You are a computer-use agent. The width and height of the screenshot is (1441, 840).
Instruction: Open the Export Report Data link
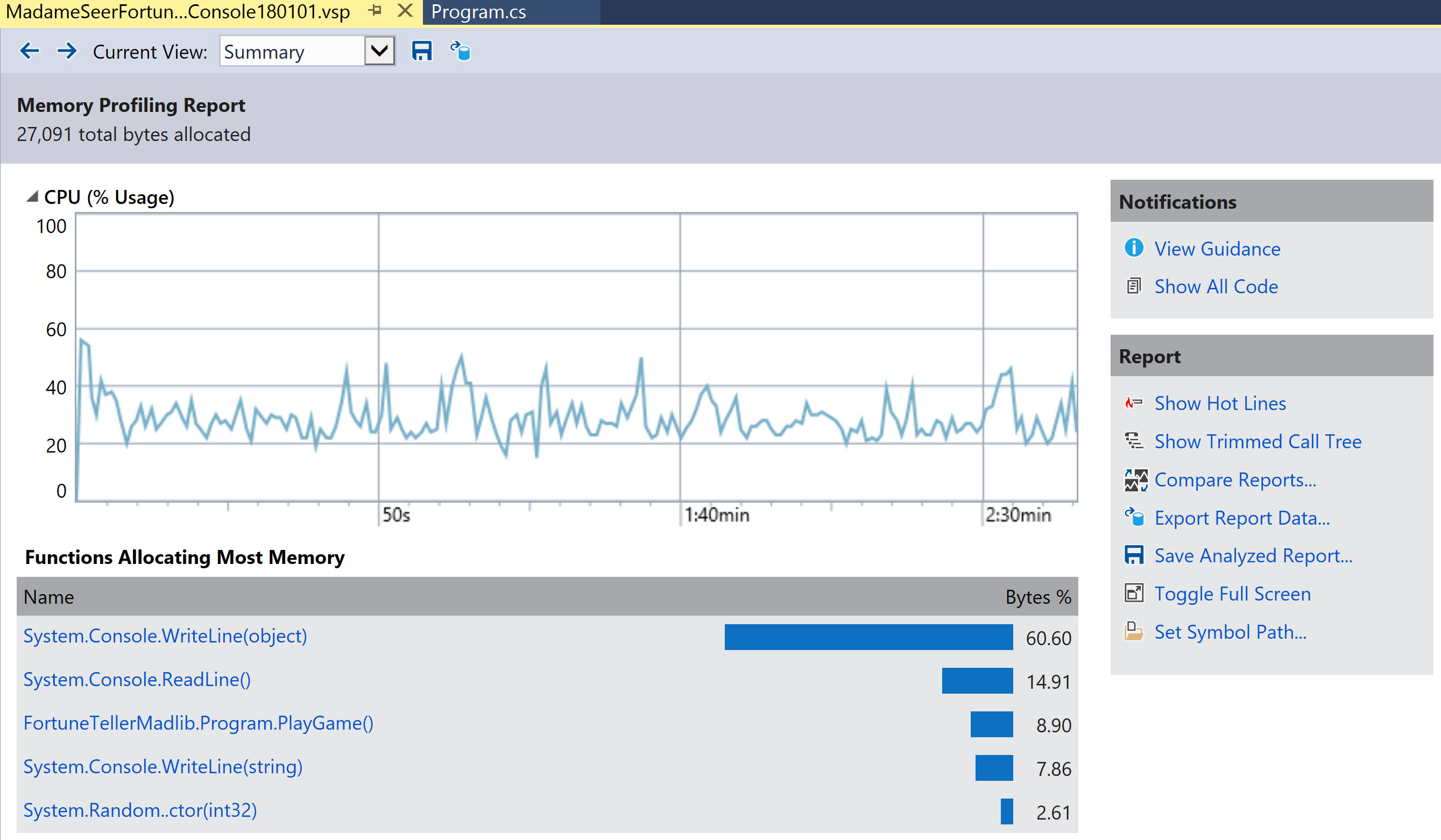pyautogui.click(x=1242, y=518)
